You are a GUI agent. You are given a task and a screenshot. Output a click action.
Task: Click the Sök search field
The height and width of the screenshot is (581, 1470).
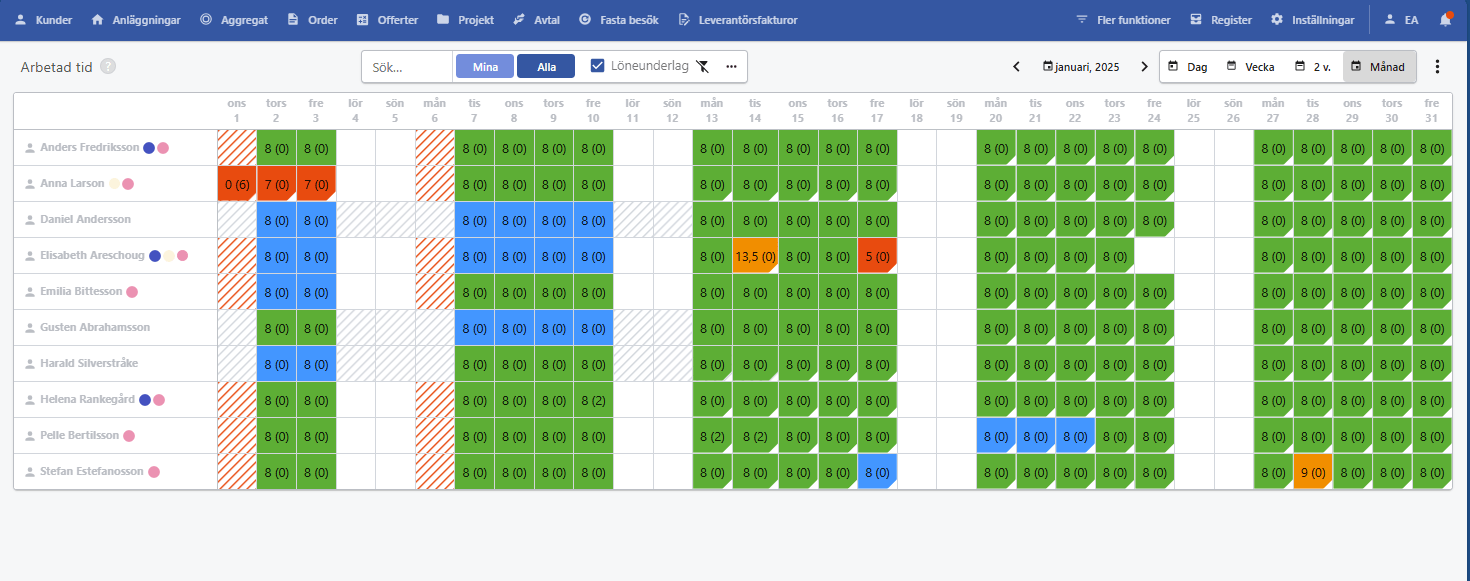pos(408,67)
